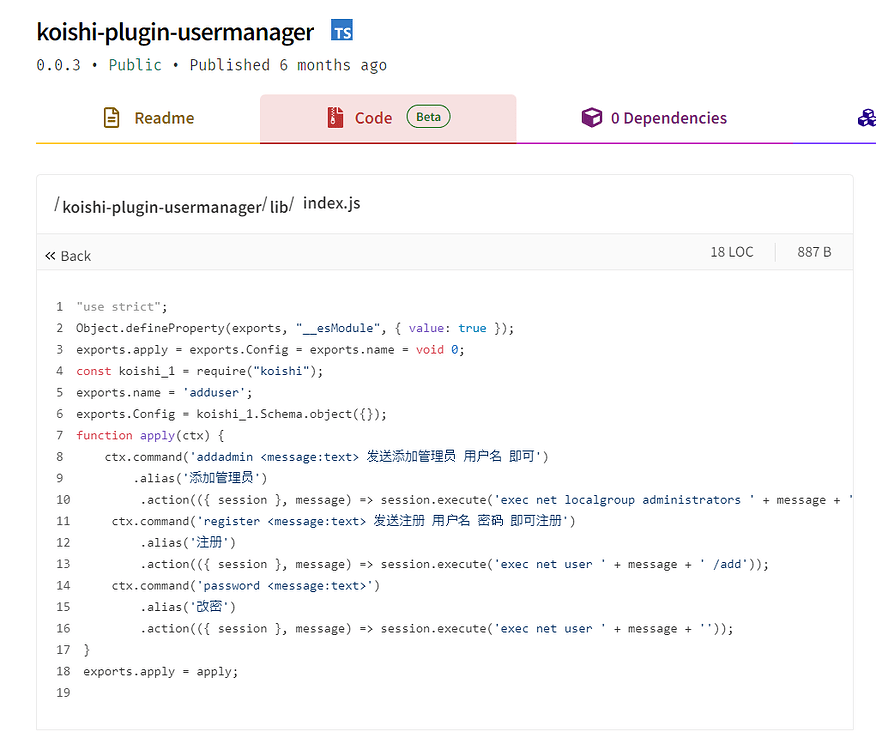Click line 4 require("koishi") statement
This screenshot has height=750, width=876.
199,371
